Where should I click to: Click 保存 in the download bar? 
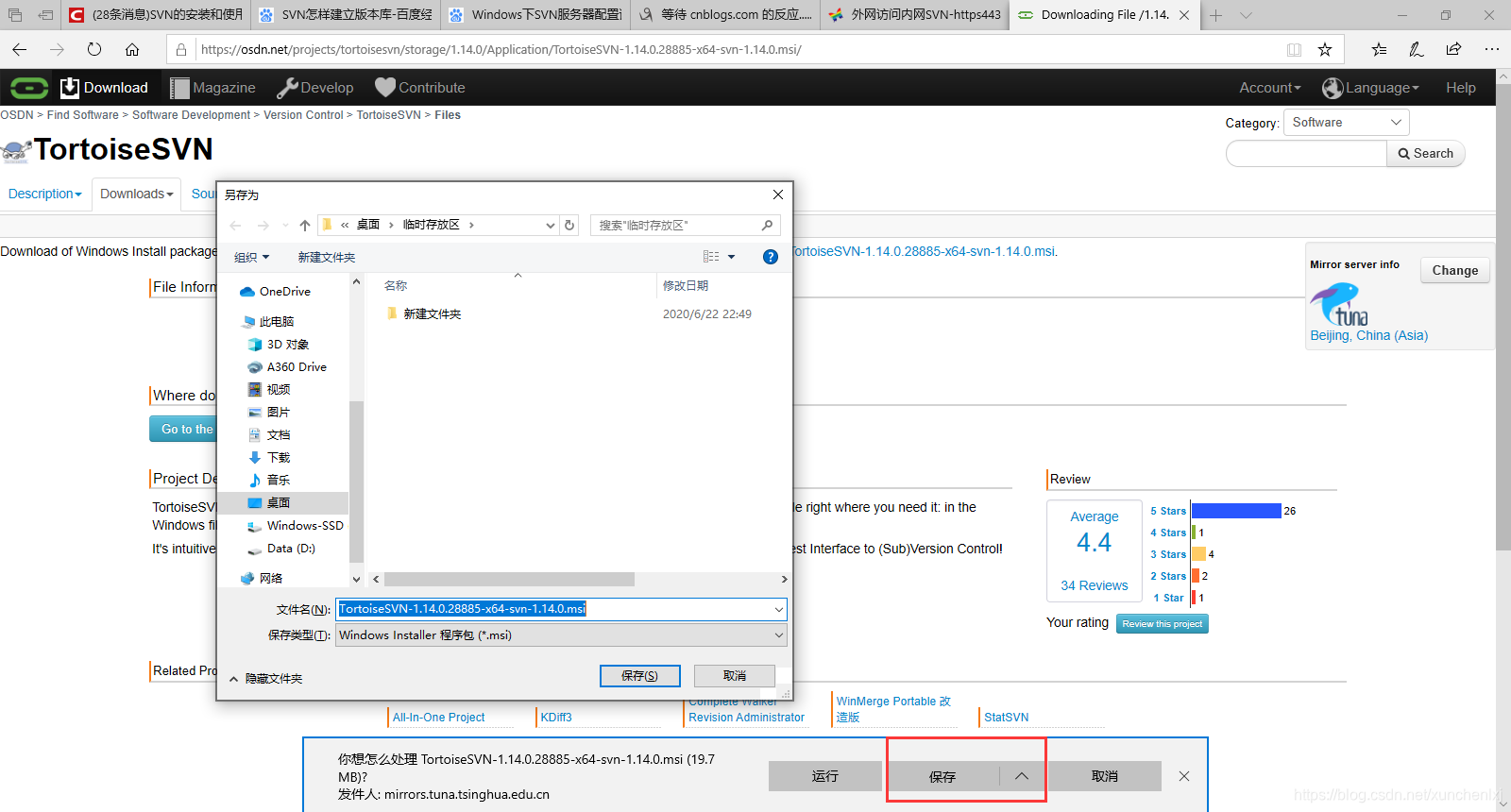pyautogui.click(x=942, y=776)
